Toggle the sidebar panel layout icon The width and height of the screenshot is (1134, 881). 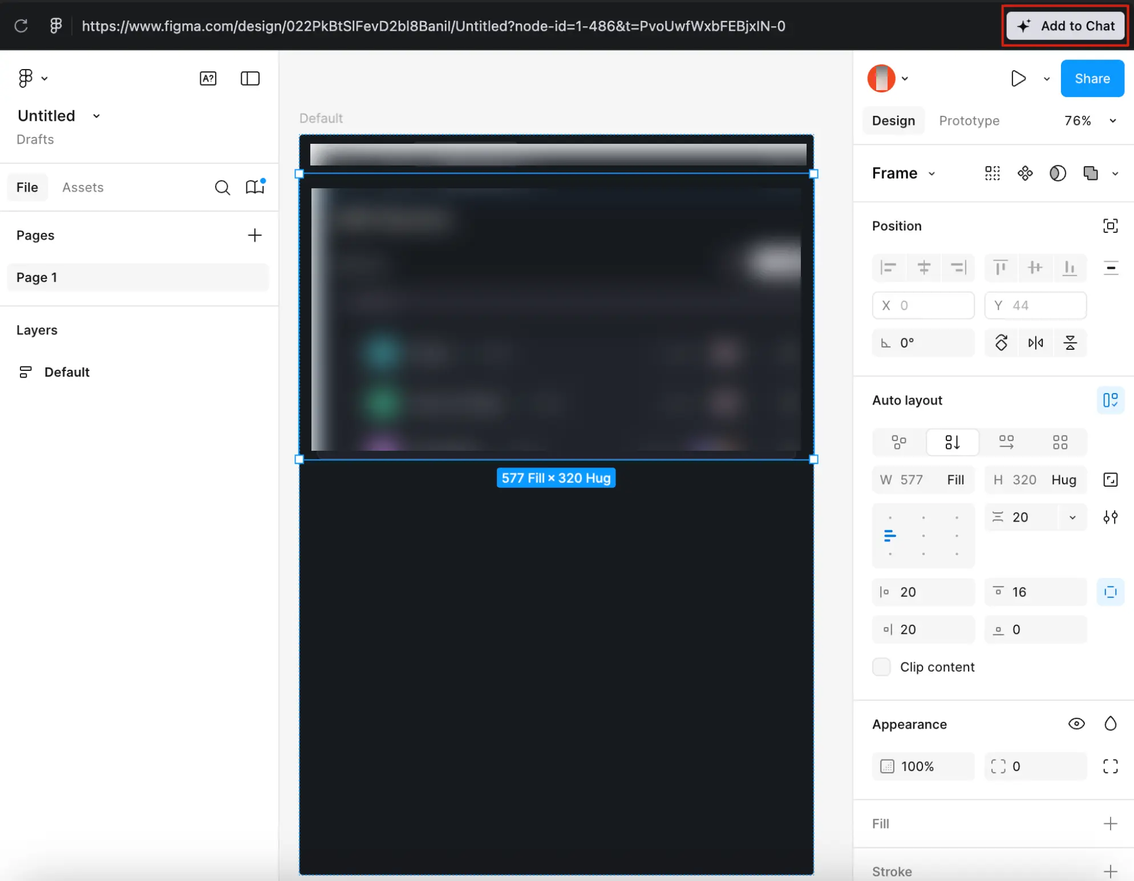pyautogui.click(x=250, y=78)
